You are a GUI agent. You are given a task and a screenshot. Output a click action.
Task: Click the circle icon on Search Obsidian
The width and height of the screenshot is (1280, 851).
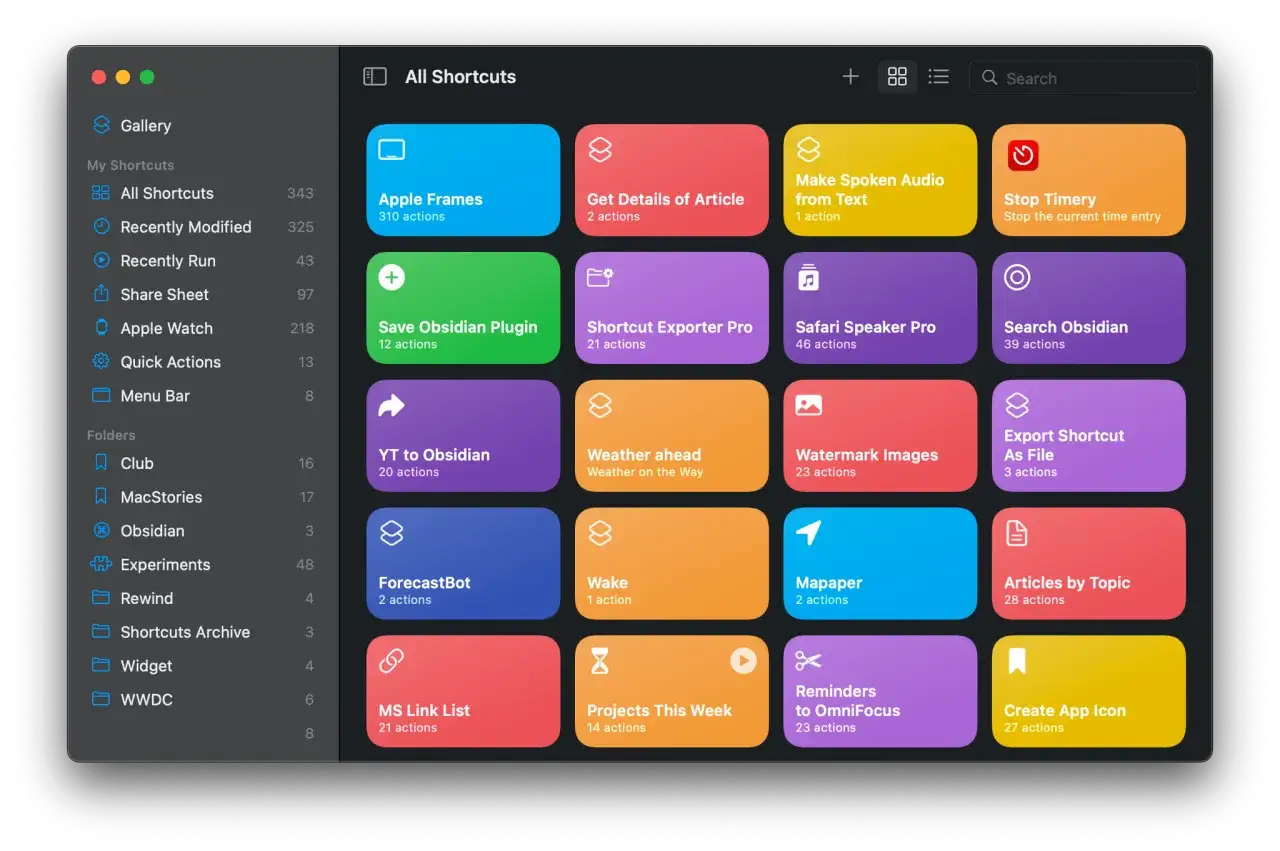pos(1017,278)
